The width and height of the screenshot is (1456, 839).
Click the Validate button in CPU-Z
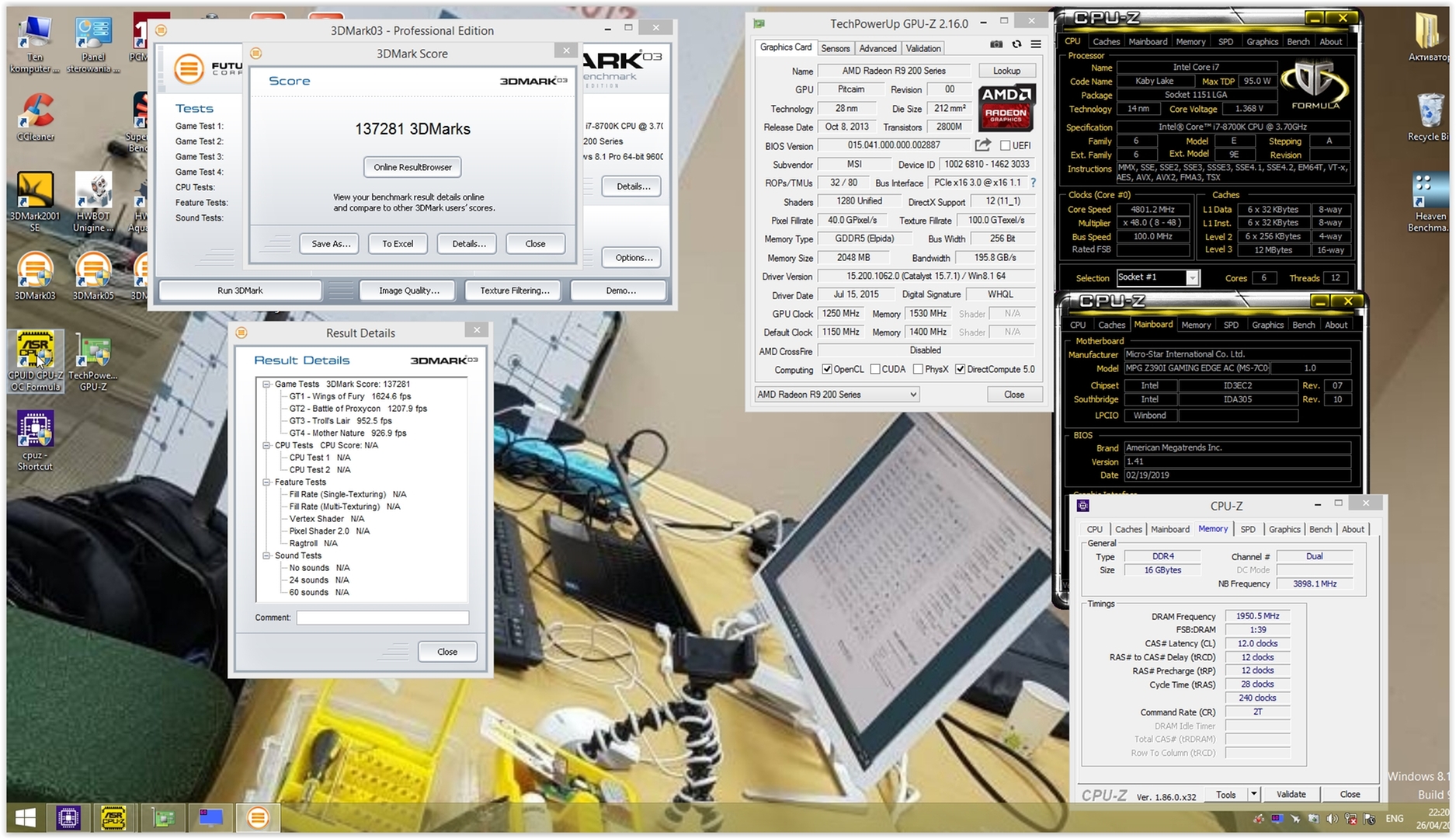(x=1291, y=794)
